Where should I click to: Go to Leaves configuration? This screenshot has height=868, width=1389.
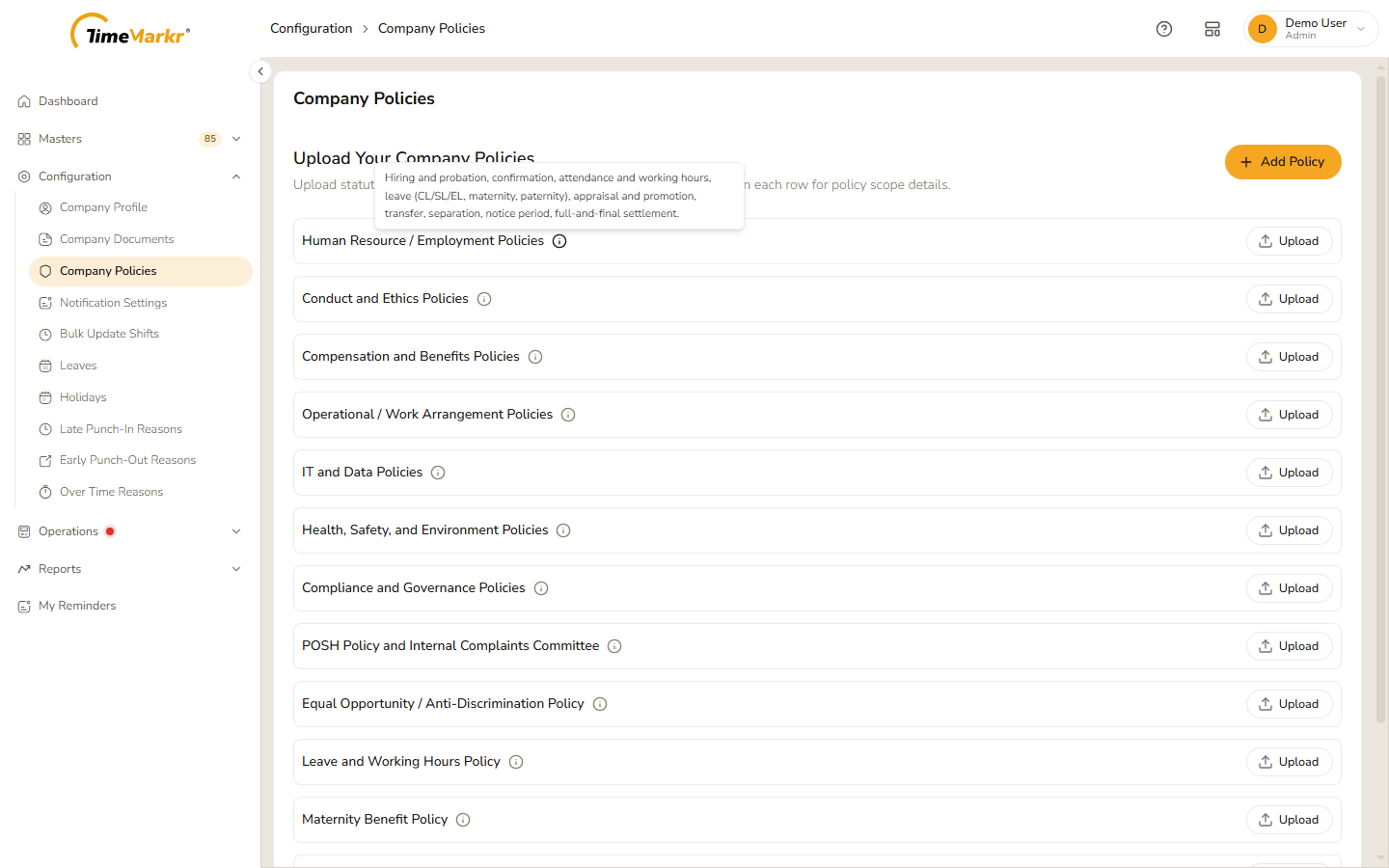[141, 366]
